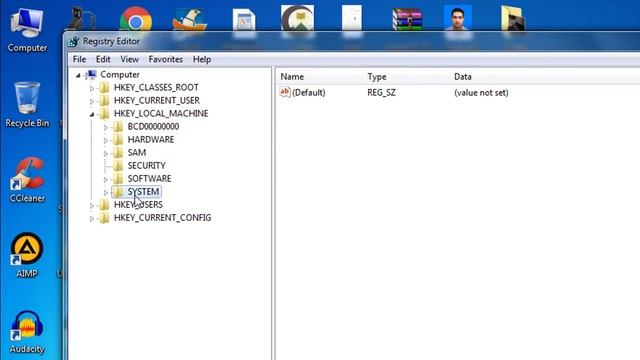The width and height of the screenshot is (640, 360).
Task: Click the Registry Editor window title text
Action: [x=111, y=41]
